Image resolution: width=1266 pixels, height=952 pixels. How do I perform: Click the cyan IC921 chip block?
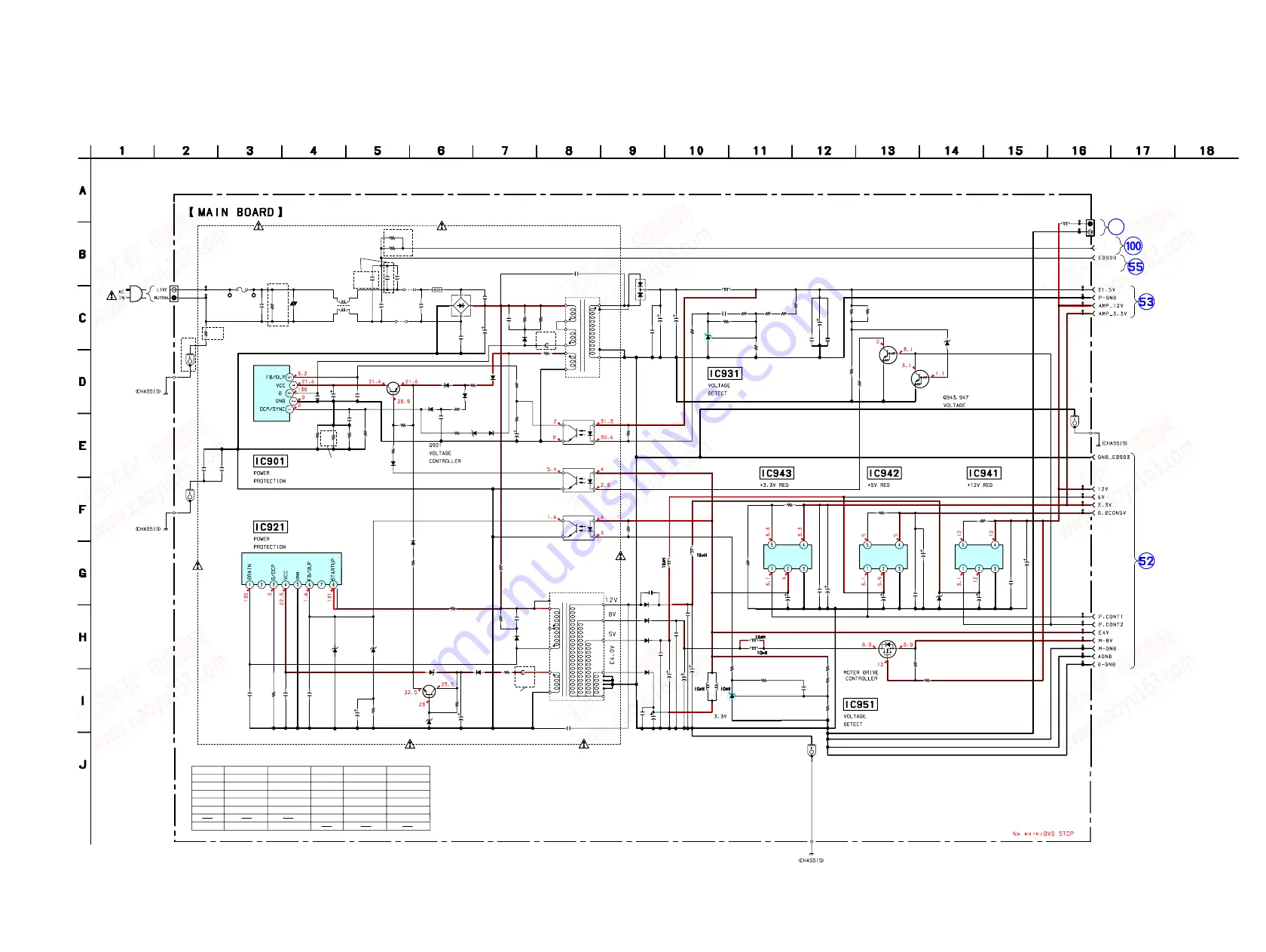click(x=292, y=569)
